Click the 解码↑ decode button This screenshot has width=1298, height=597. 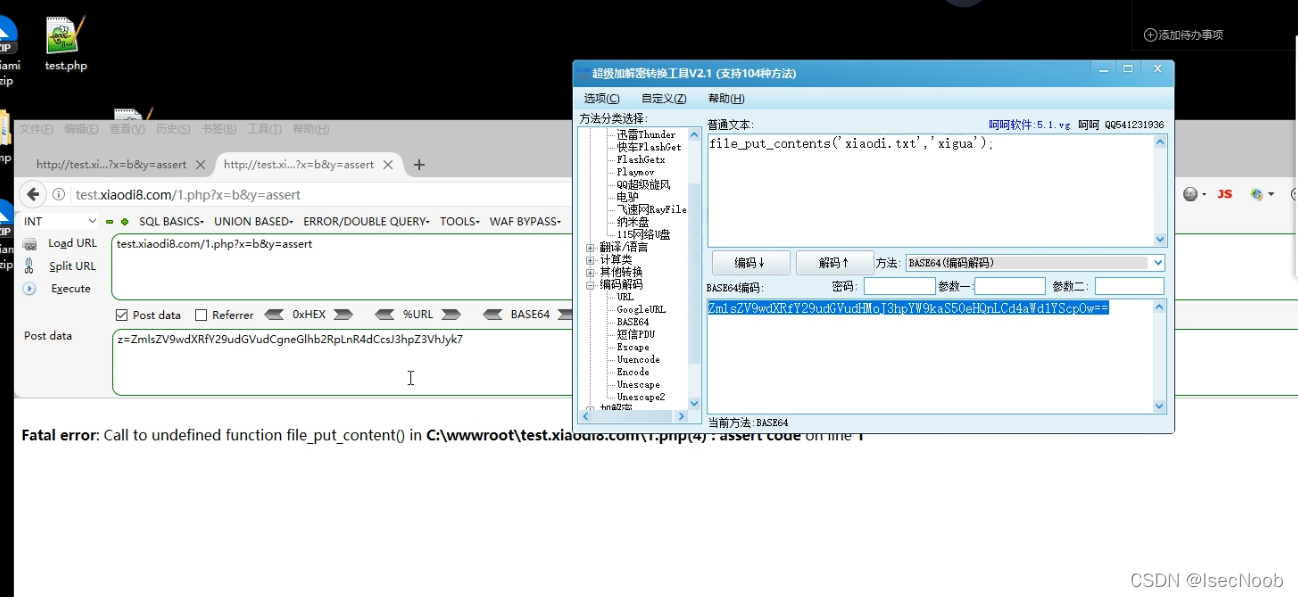(x=835, y=263)
